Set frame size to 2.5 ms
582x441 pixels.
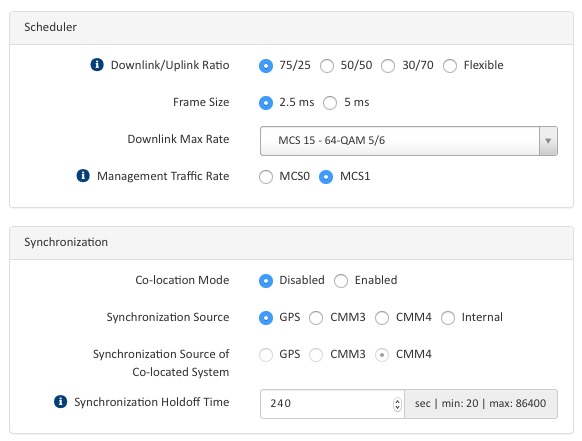(266, 103)
